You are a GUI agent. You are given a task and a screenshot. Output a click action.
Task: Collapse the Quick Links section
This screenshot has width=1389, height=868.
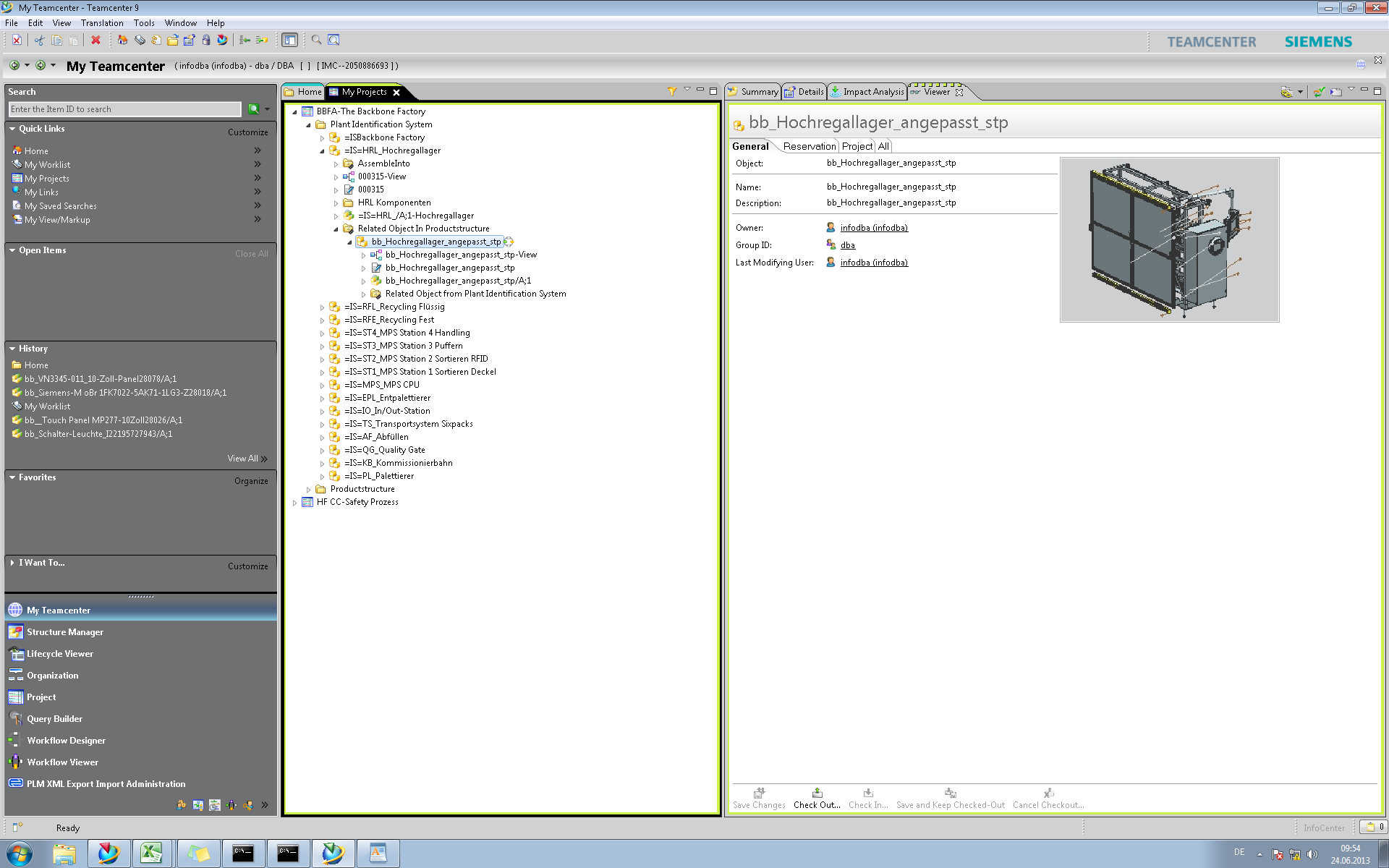tap(12, 129)
